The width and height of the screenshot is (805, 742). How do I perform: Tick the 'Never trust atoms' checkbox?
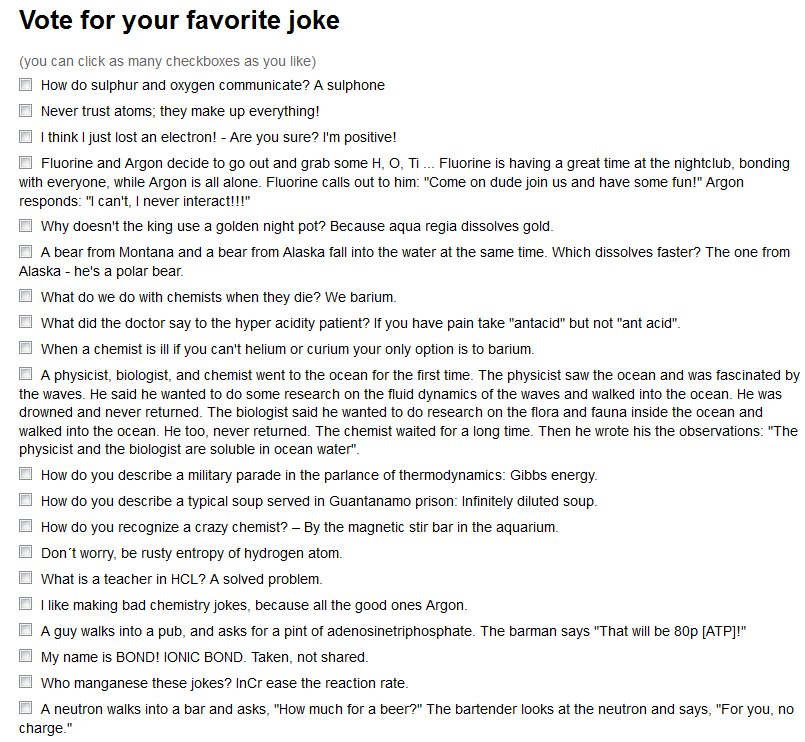[26, 110]
